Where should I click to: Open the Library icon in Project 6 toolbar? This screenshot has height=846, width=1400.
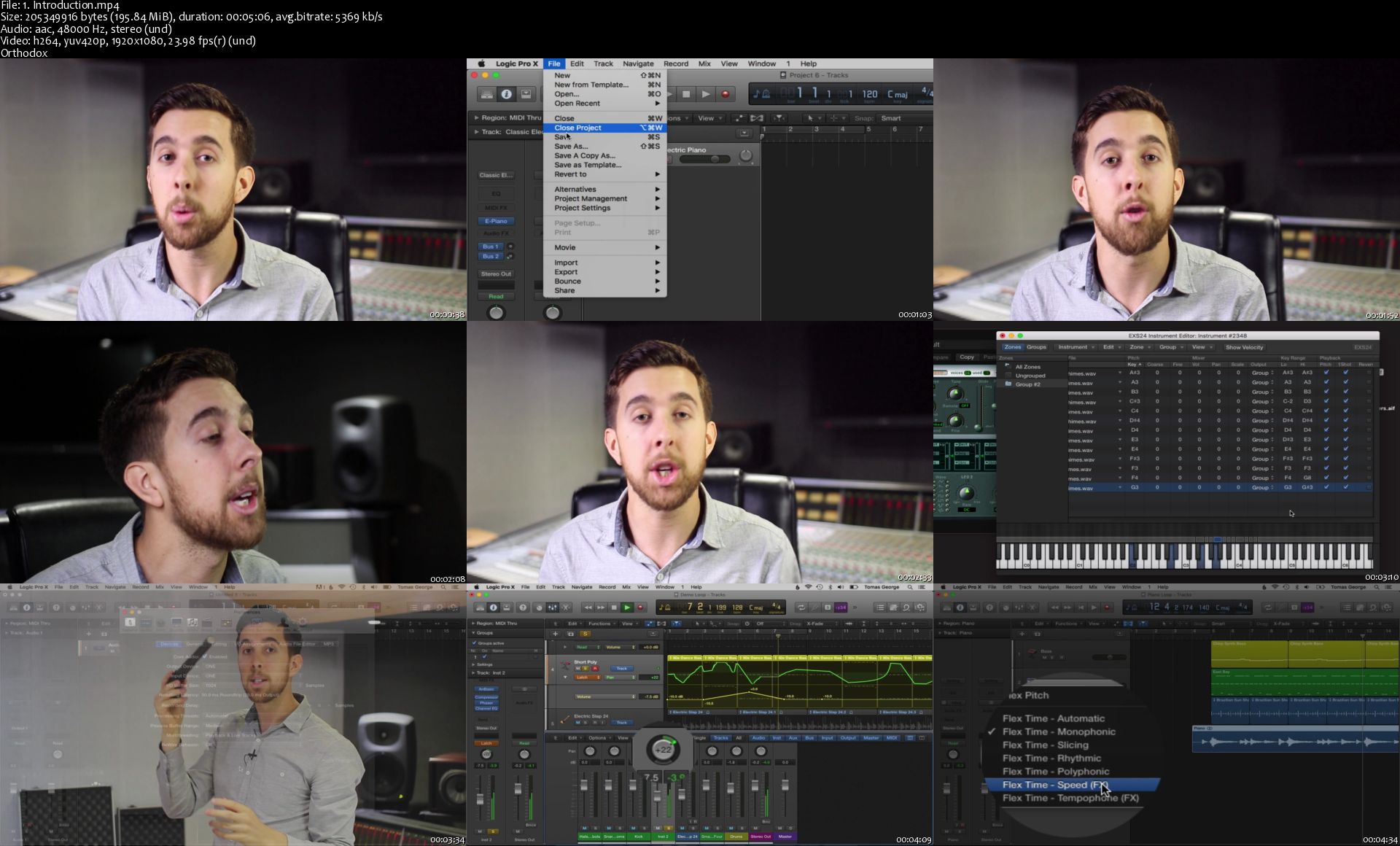(x=486, y=94)
